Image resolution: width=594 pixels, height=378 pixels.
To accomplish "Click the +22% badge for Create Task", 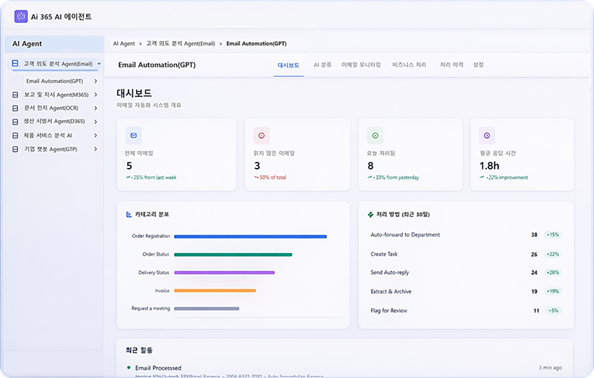I will (553, 254).
